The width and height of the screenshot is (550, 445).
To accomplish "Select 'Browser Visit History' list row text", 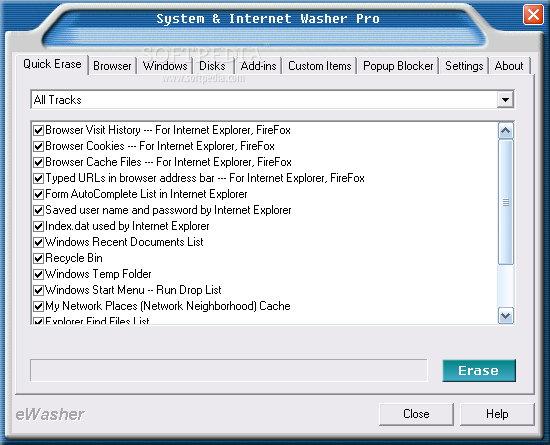I will [168, 130].
